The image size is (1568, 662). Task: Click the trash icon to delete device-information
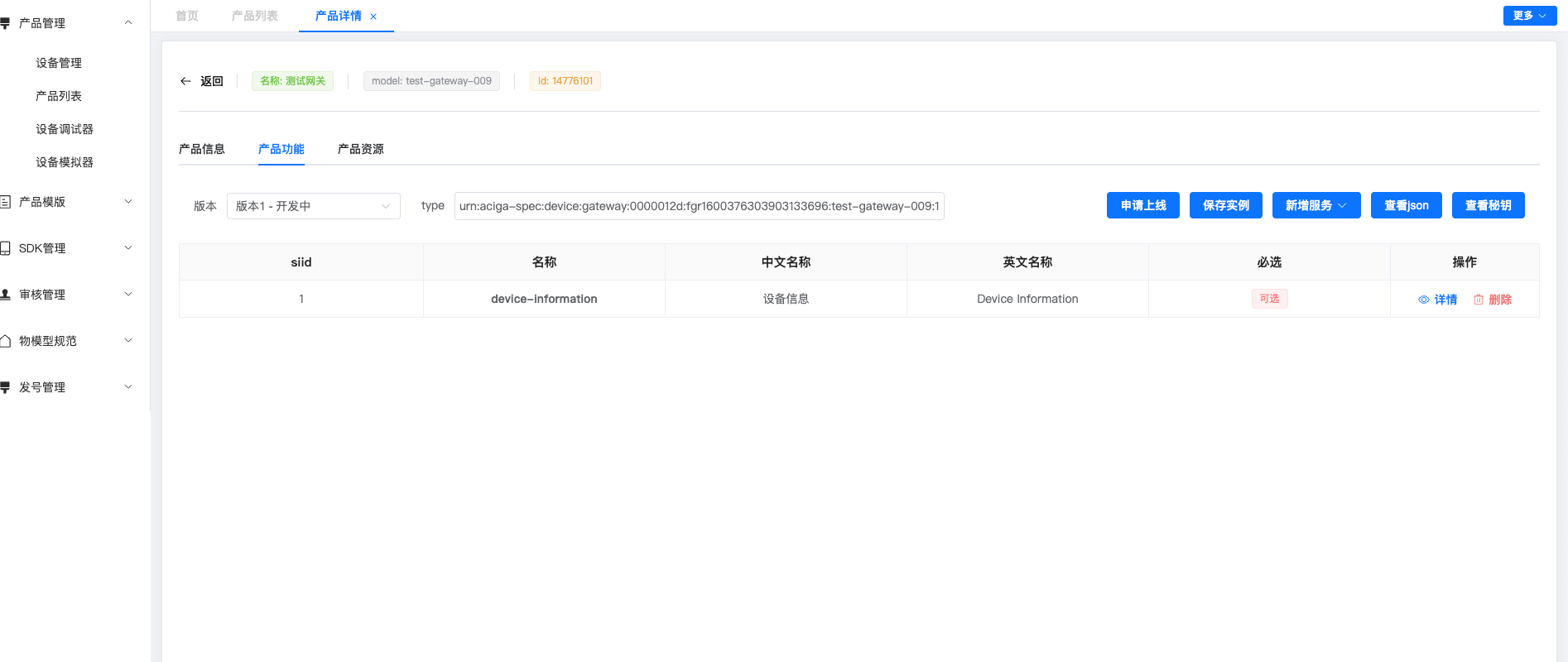coord(1478,300)
